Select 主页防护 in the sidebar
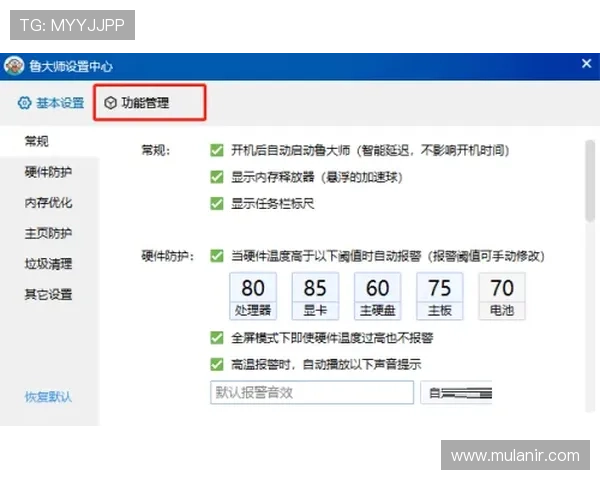The image size is (600, 480). tap(48, 233)
